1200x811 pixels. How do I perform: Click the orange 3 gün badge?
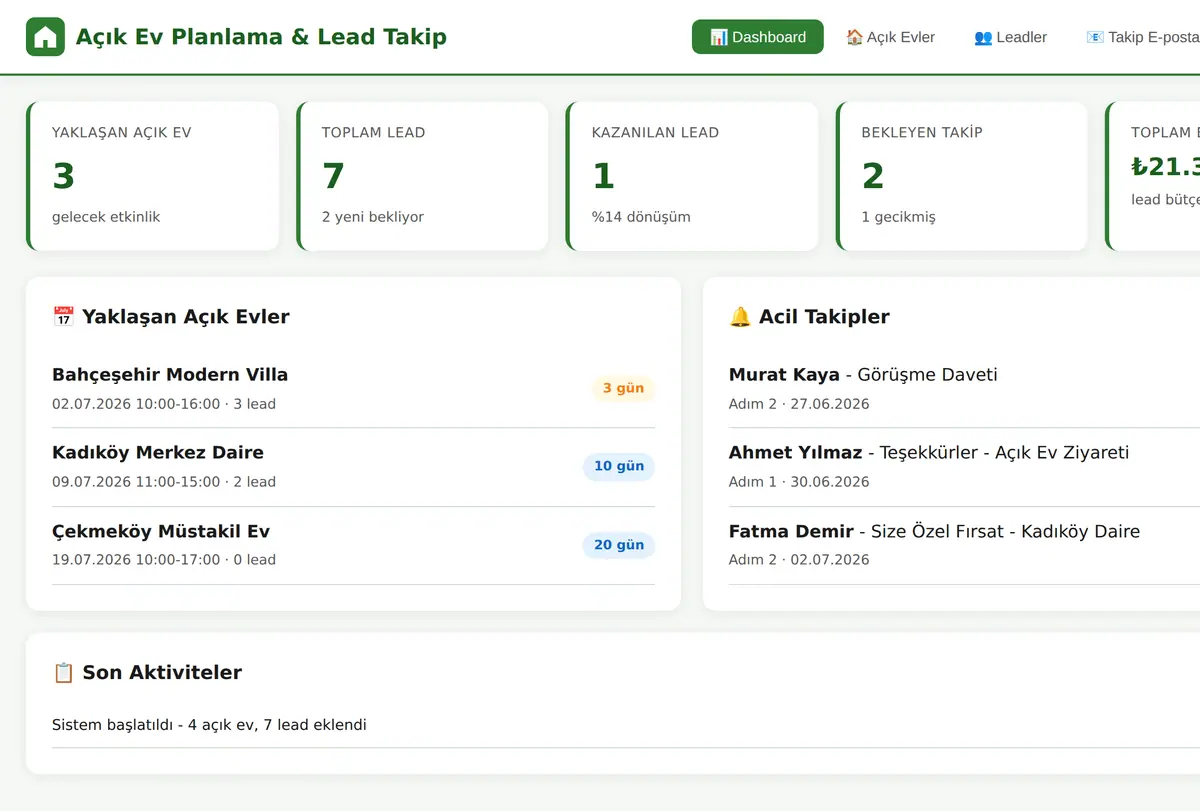623,388
